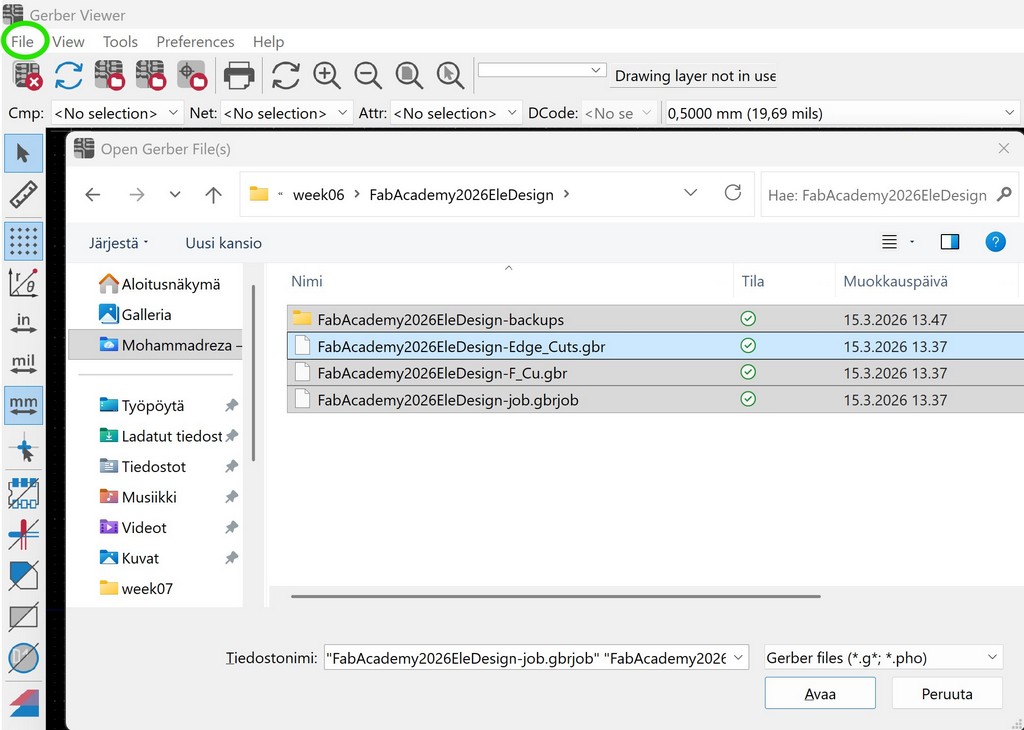This screenshot has width=1024, height=730.
Task: Click the Uusi kansio button
Action: (223, 243)
